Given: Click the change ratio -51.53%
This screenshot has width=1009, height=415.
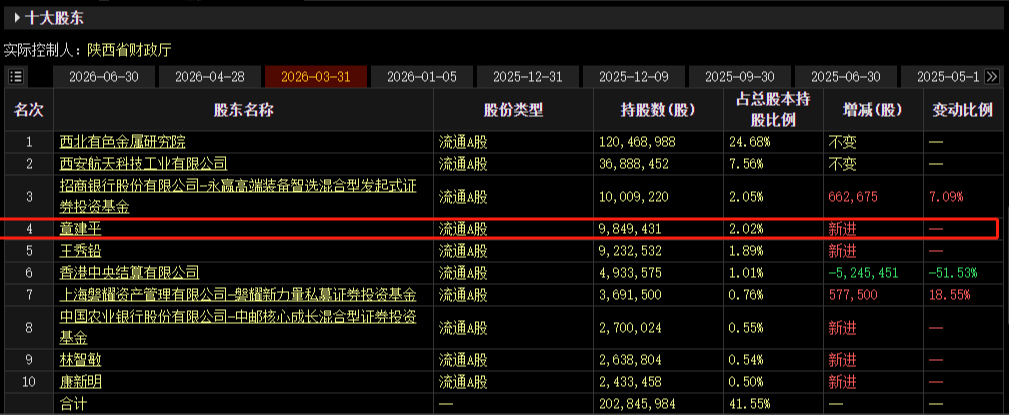Looking at the screenshot, I should [952, 273].
